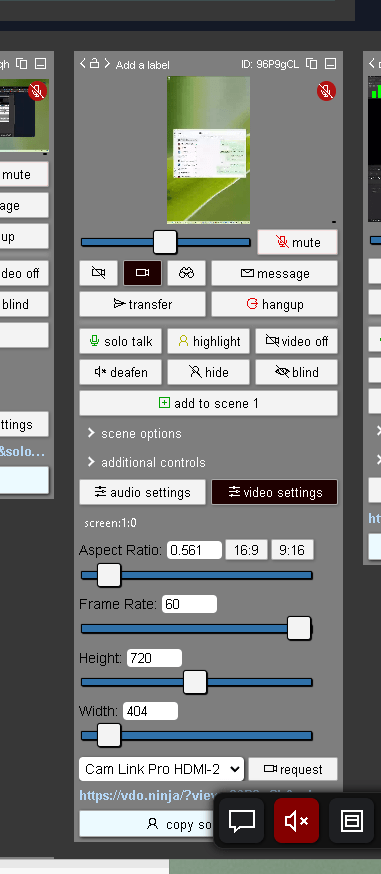The image size is (381, 874).
Task: Expand additional controls
Action: [x=146, y=463]
